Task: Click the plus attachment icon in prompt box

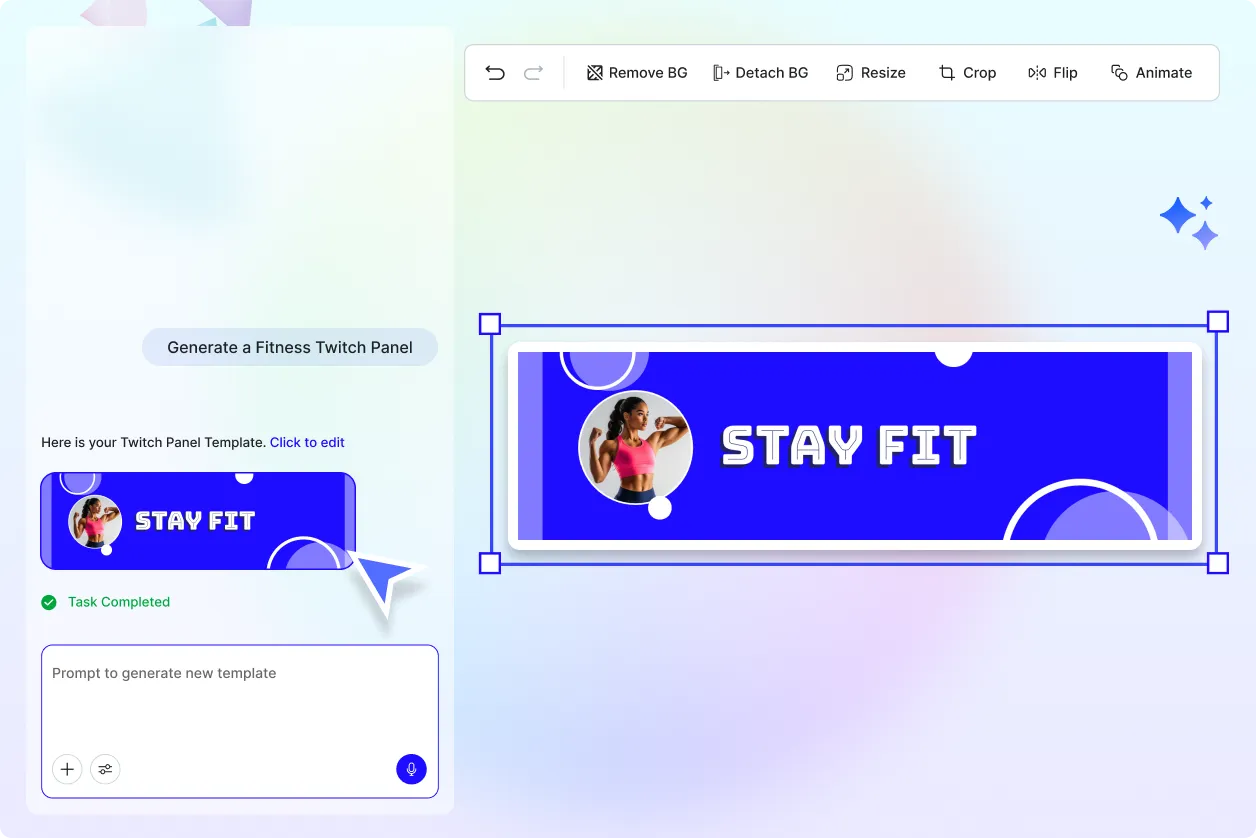Action: point(67,769)
